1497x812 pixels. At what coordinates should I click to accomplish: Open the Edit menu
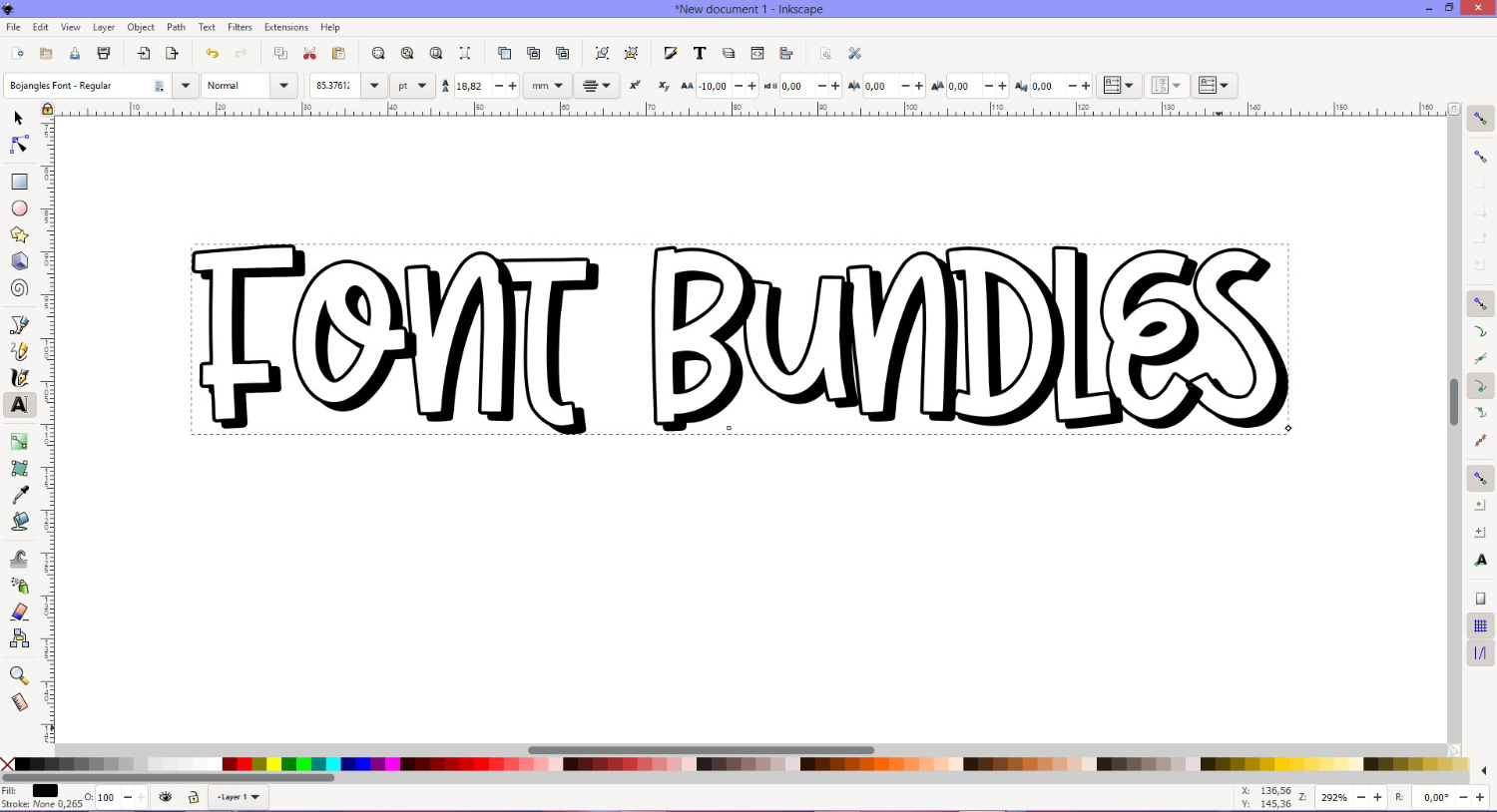click(40, 27)
